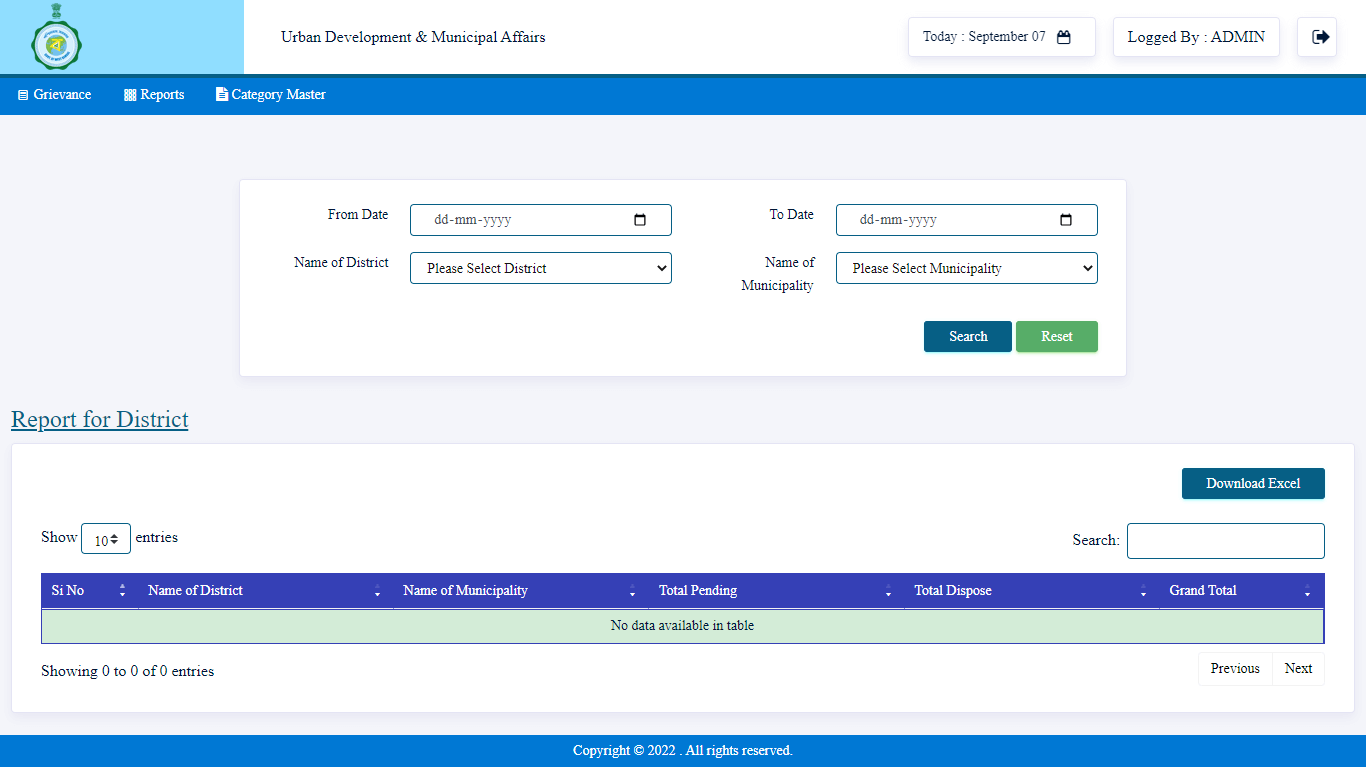1366x767 pixels.
Task: Click the government emblem logo
Action: point(57,37)
